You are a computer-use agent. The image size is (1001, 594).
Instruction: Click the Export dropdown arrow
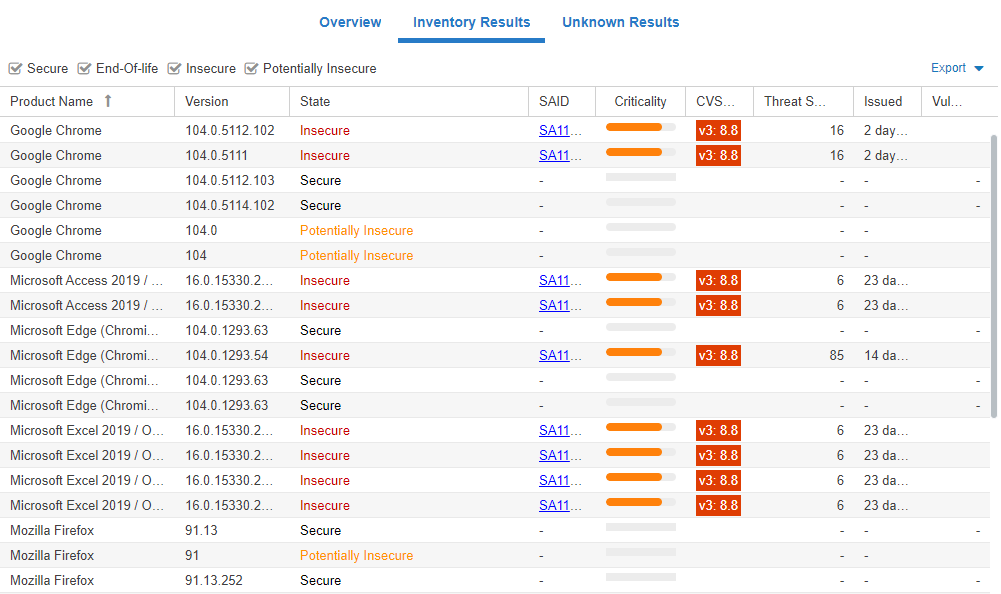(x=978, y=68)
